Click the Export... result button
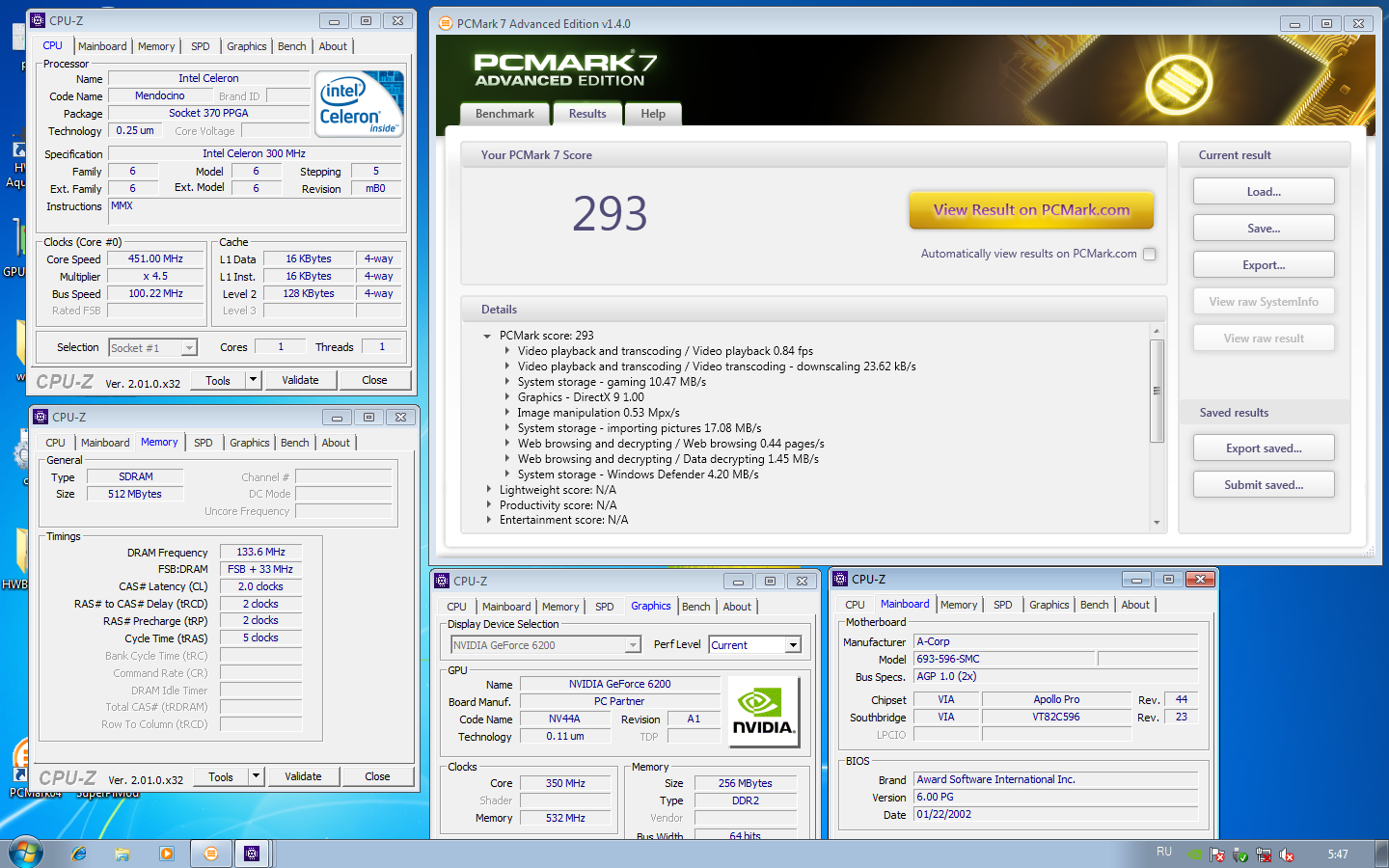Screen dimensions: 1389x868 coord(1264,264)
